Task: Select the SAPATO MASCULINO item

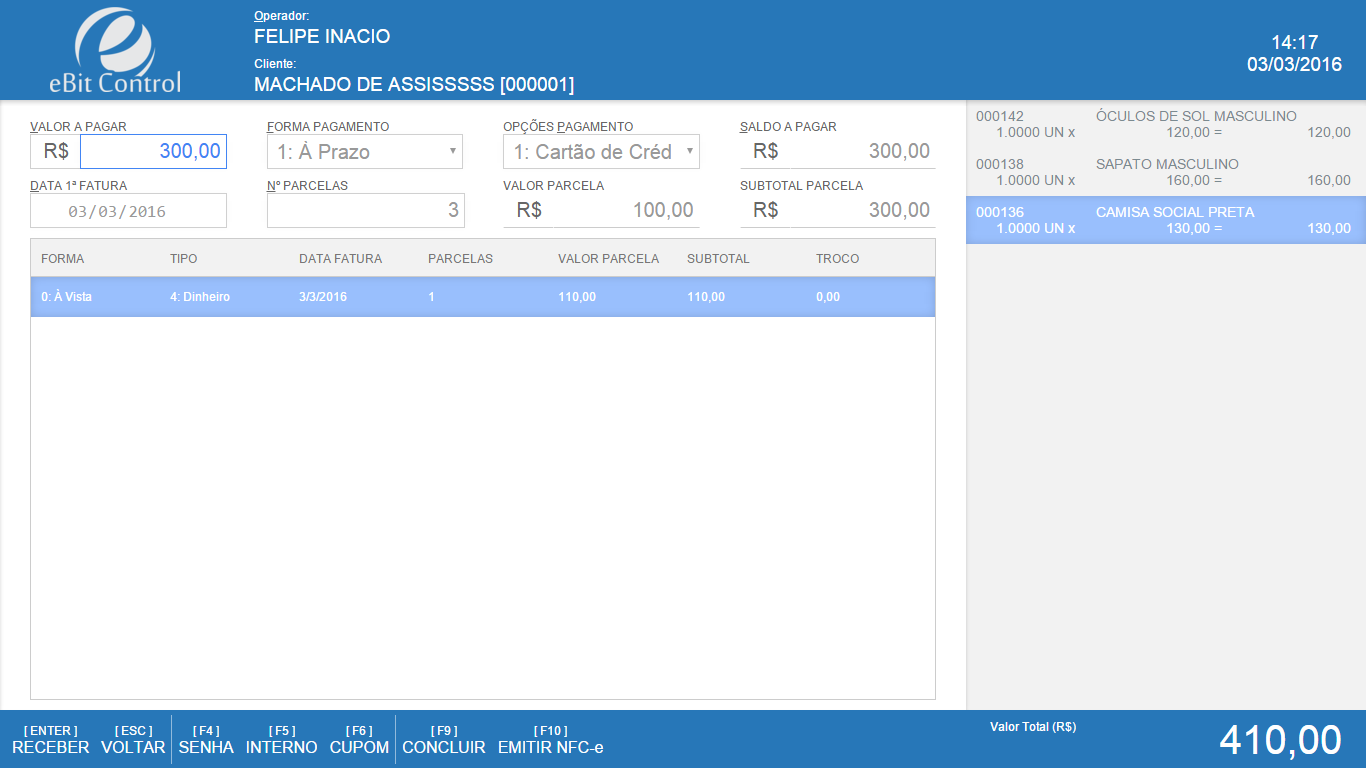Action: [x=1165, y=172]
